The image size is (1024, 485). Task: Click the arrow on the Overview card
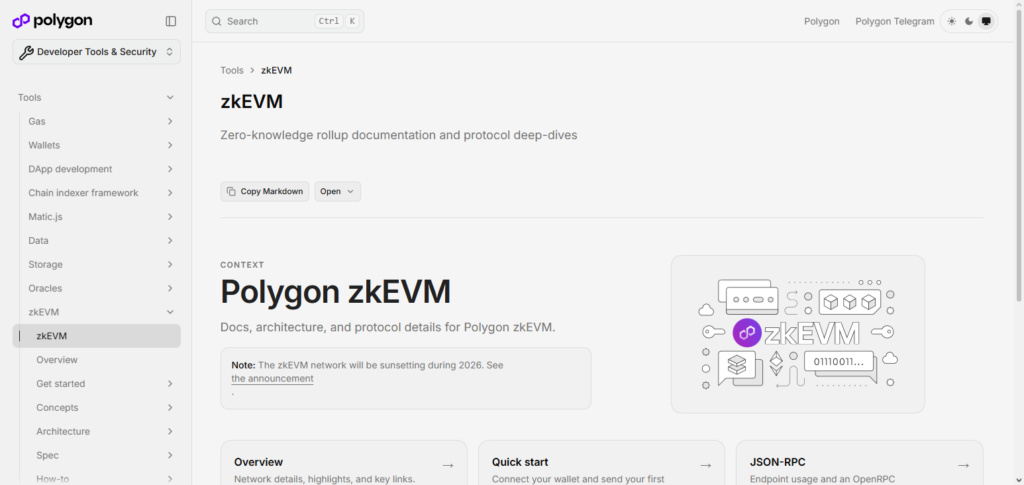[x=448, y=465]
